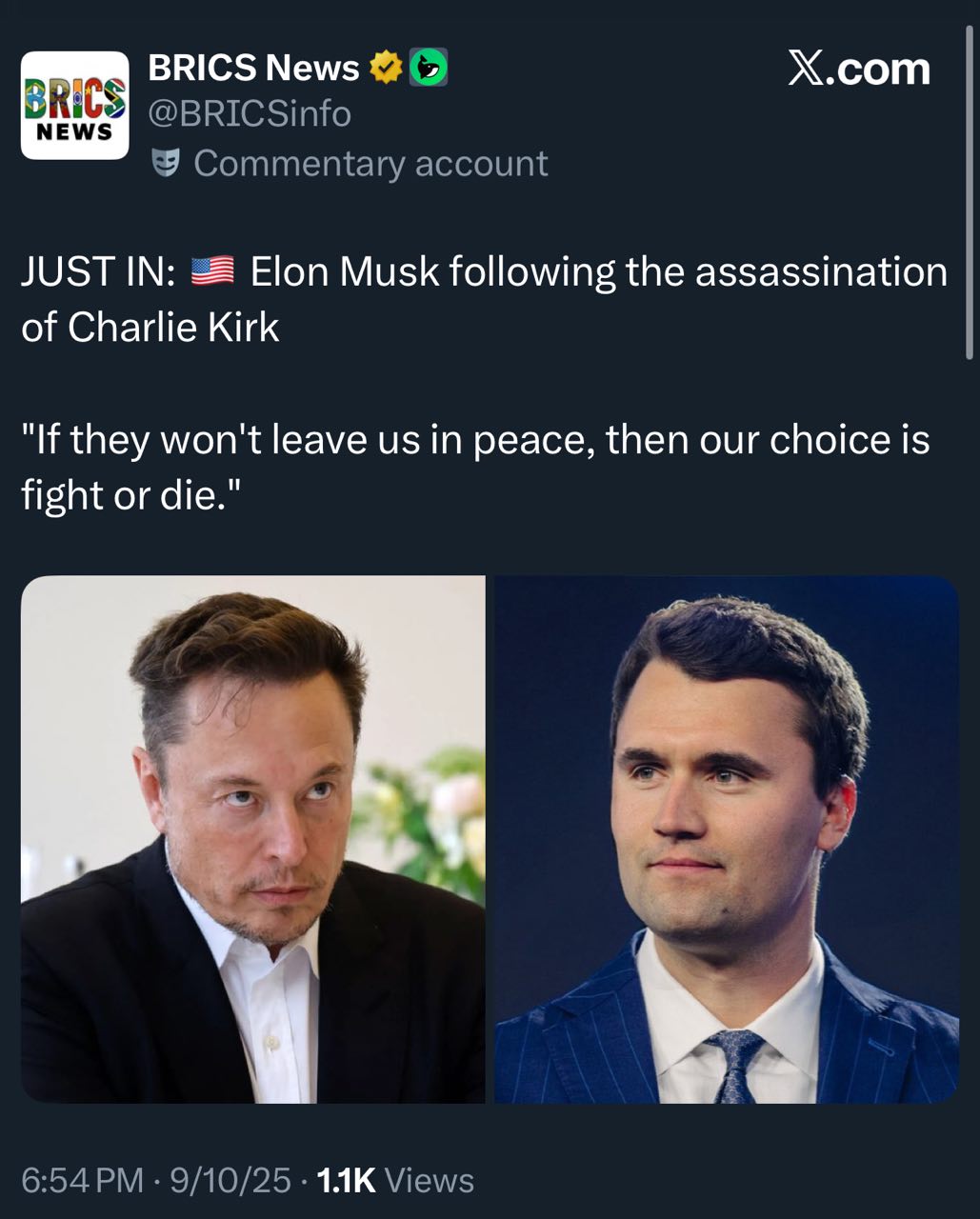
Task: Open the BRICS News display name
Action: (x=253, y=68)
